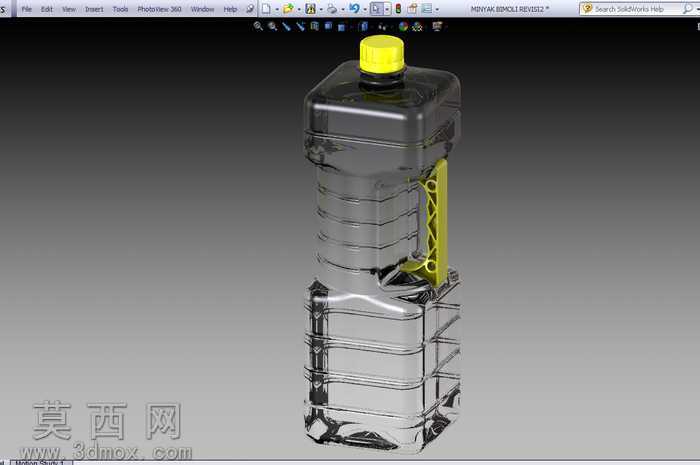Open the Window menu
The width and height of the screenshot is (700, 465).
point(202,9)
